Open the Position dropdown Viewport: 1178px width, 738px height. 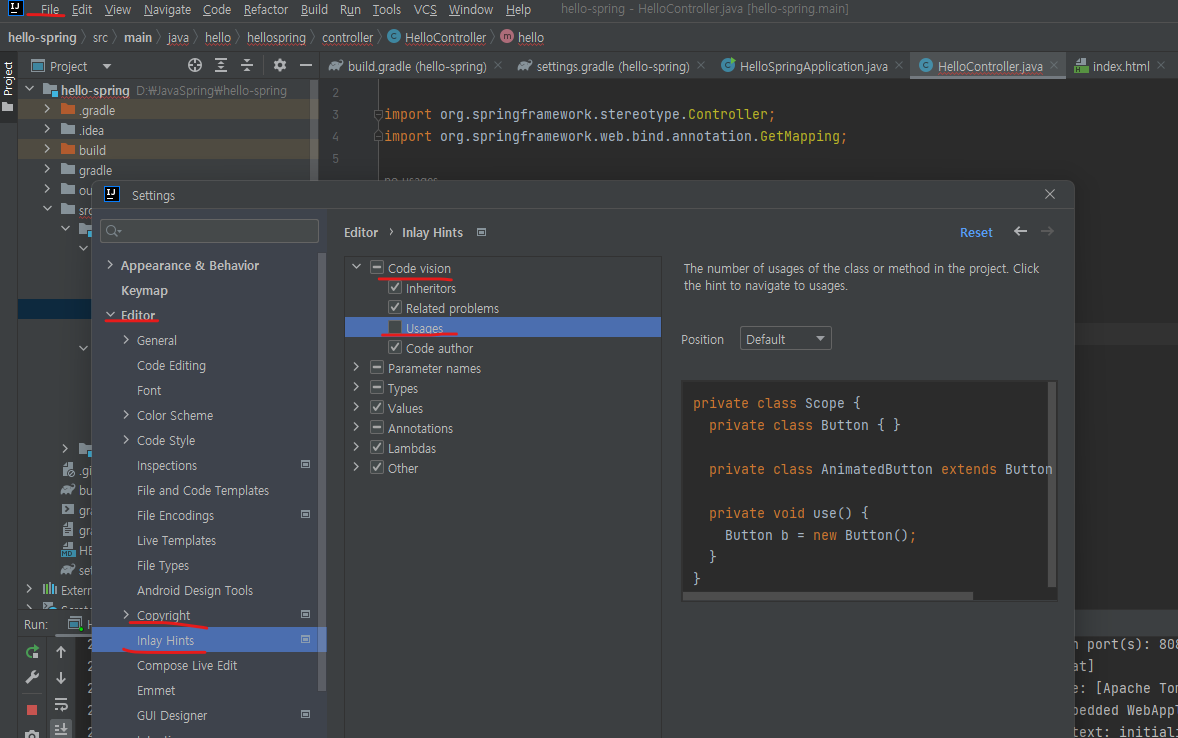785,339
